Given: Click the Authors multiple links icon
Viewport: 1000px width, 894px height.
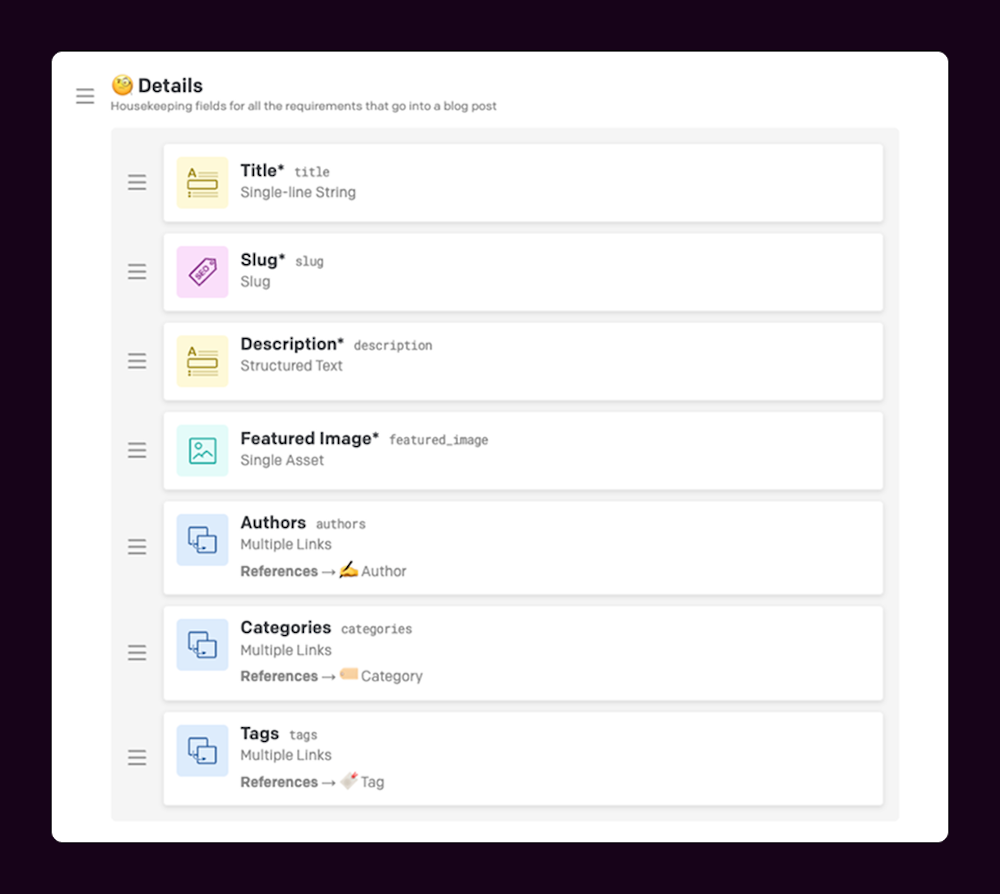Looking at the screenshot, I should [x=202, y=539].
